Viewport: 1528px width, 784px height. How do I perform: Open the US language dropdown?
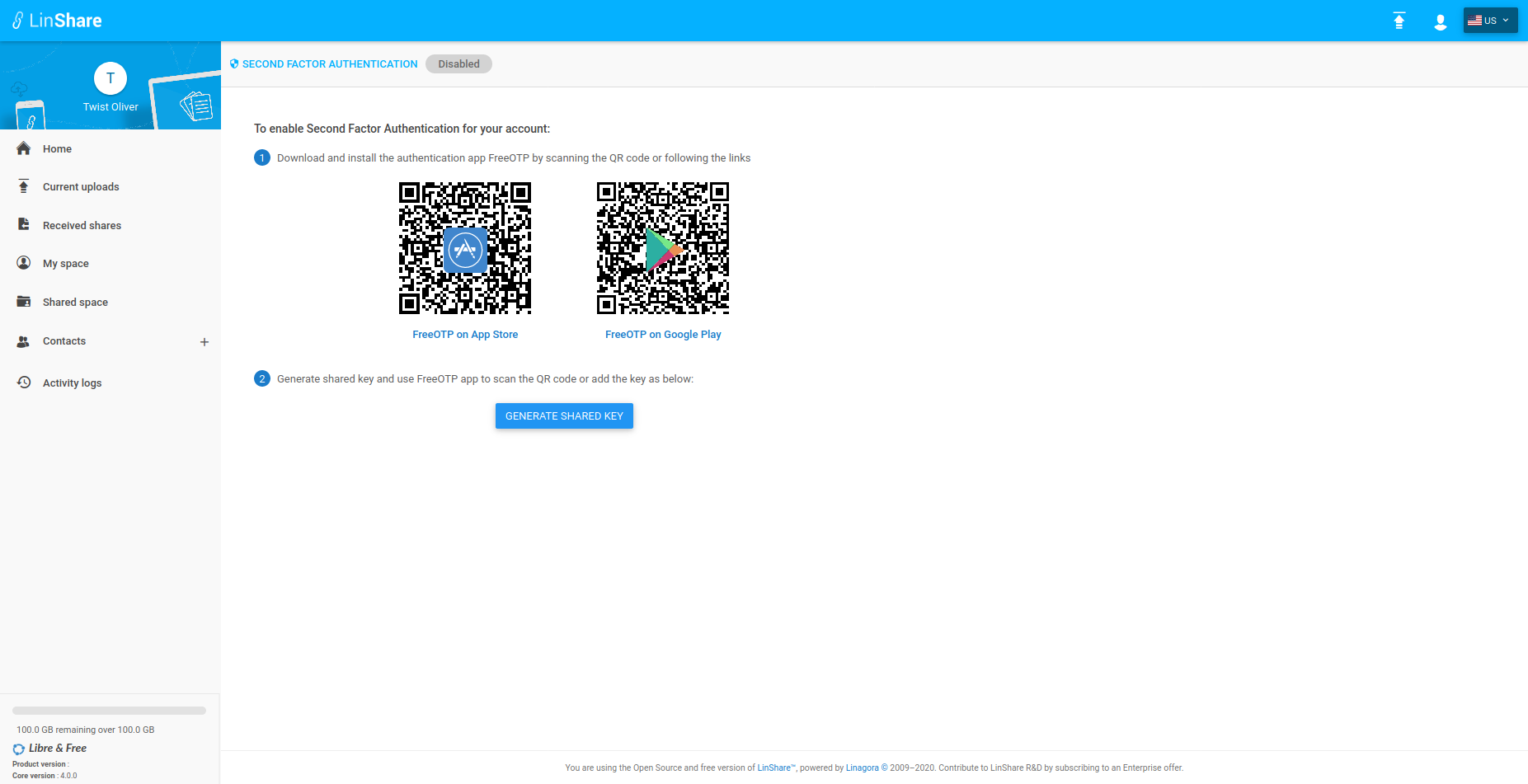[1490, 21]
